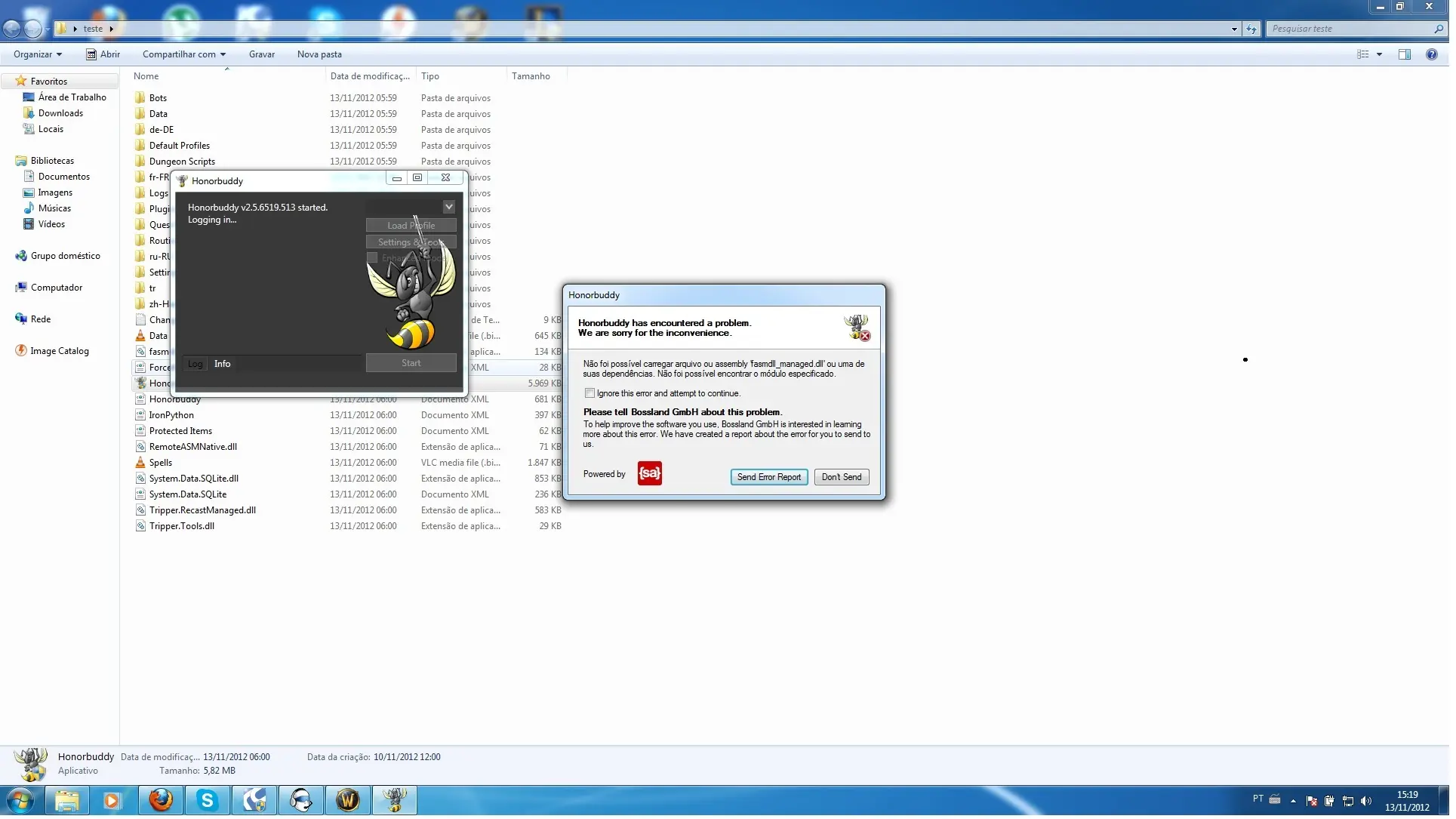Click Honorbuddy title bar bee icon
1456x819 pixels.
(183, 182)
